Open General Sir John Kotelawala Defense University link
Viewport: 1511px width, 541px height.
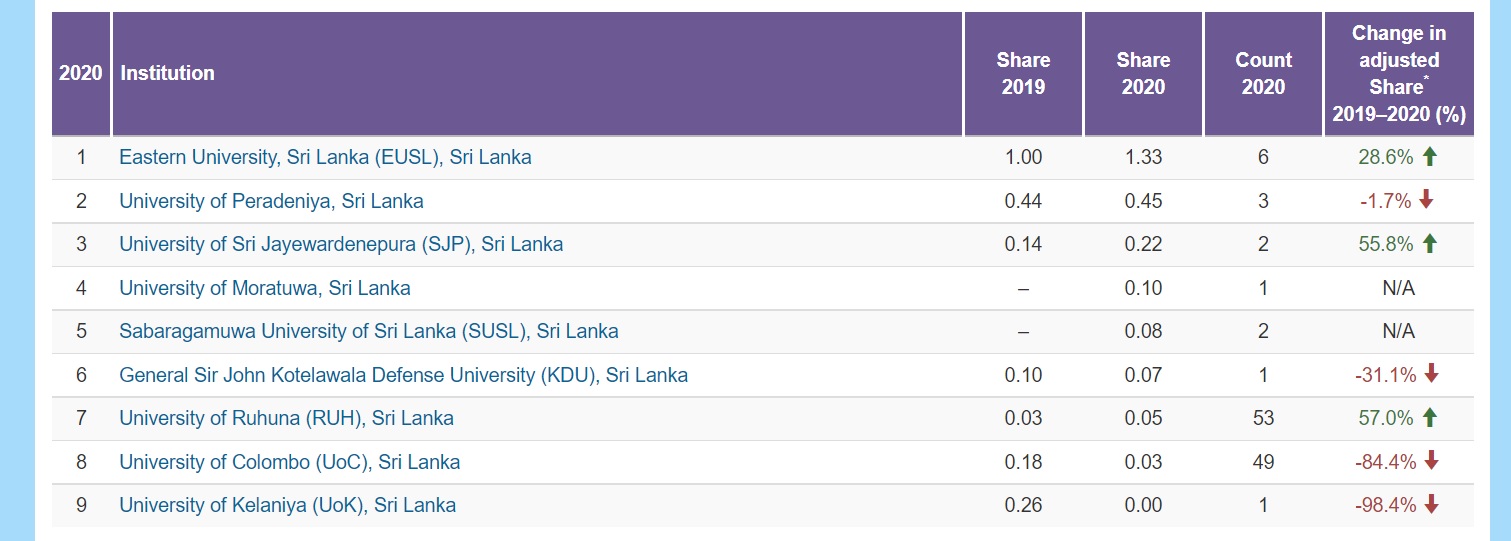(x=403, y=375)
